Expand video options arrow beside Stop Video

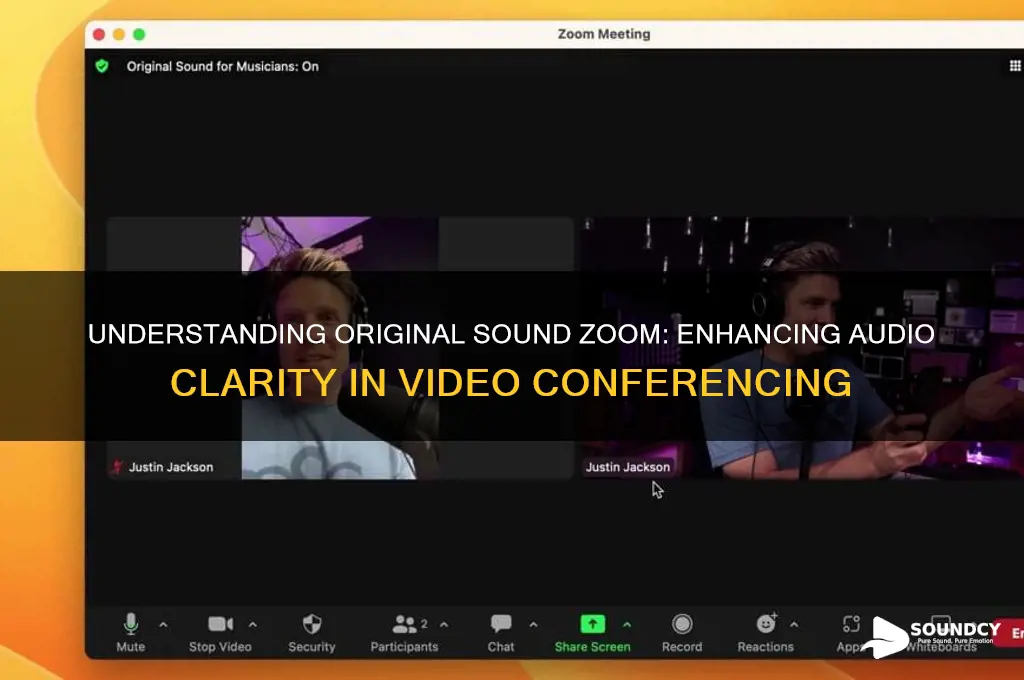pyautogui.click(x=253, y=625)
